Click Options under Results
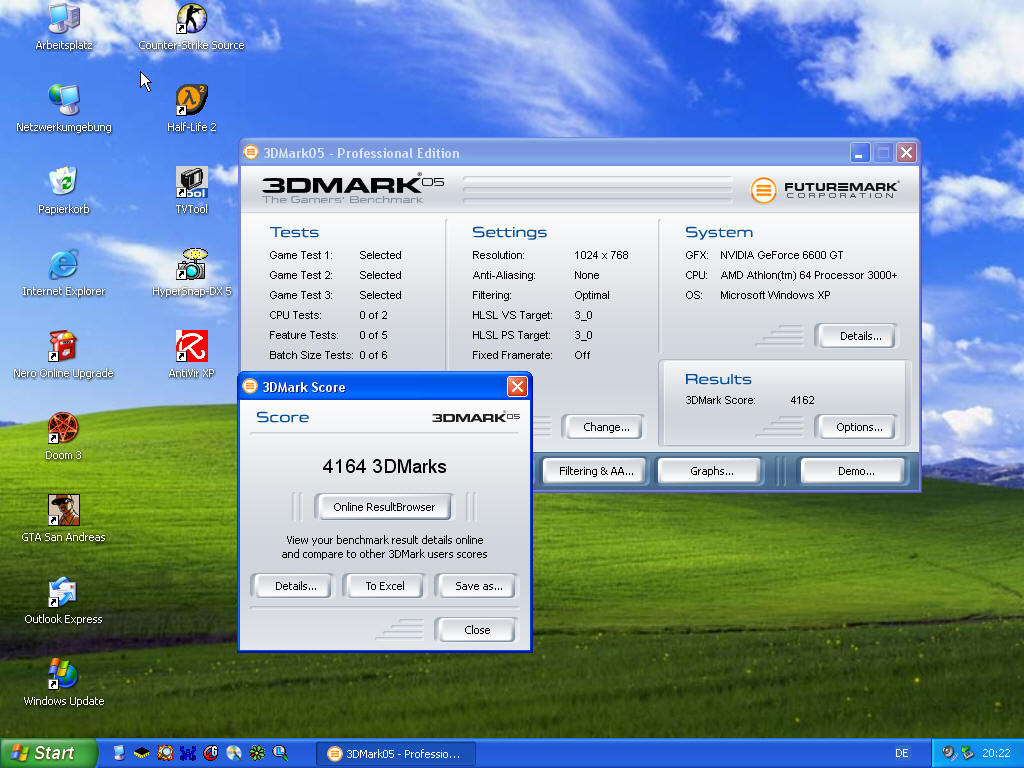Screen dimensions: 1024x768 click(x=859, y=427)
